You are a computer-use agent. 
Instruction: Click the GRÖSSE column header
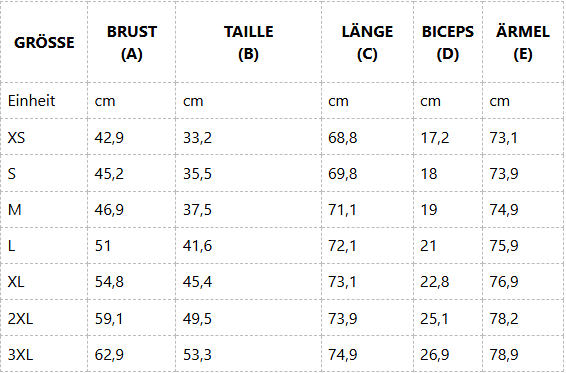44,43
